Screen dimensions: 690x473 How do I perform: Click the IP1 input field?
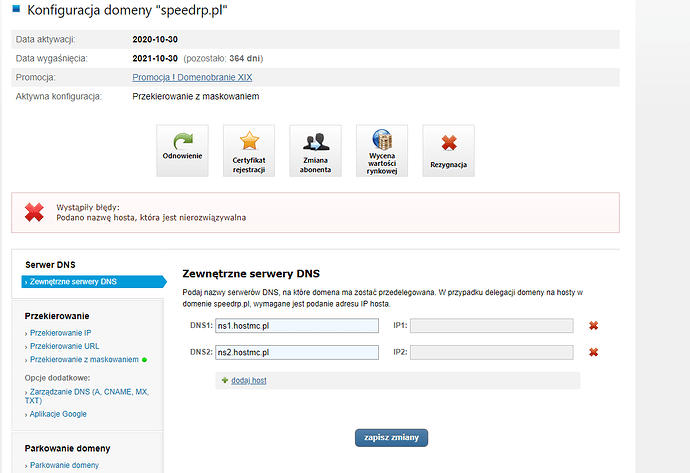491,325
